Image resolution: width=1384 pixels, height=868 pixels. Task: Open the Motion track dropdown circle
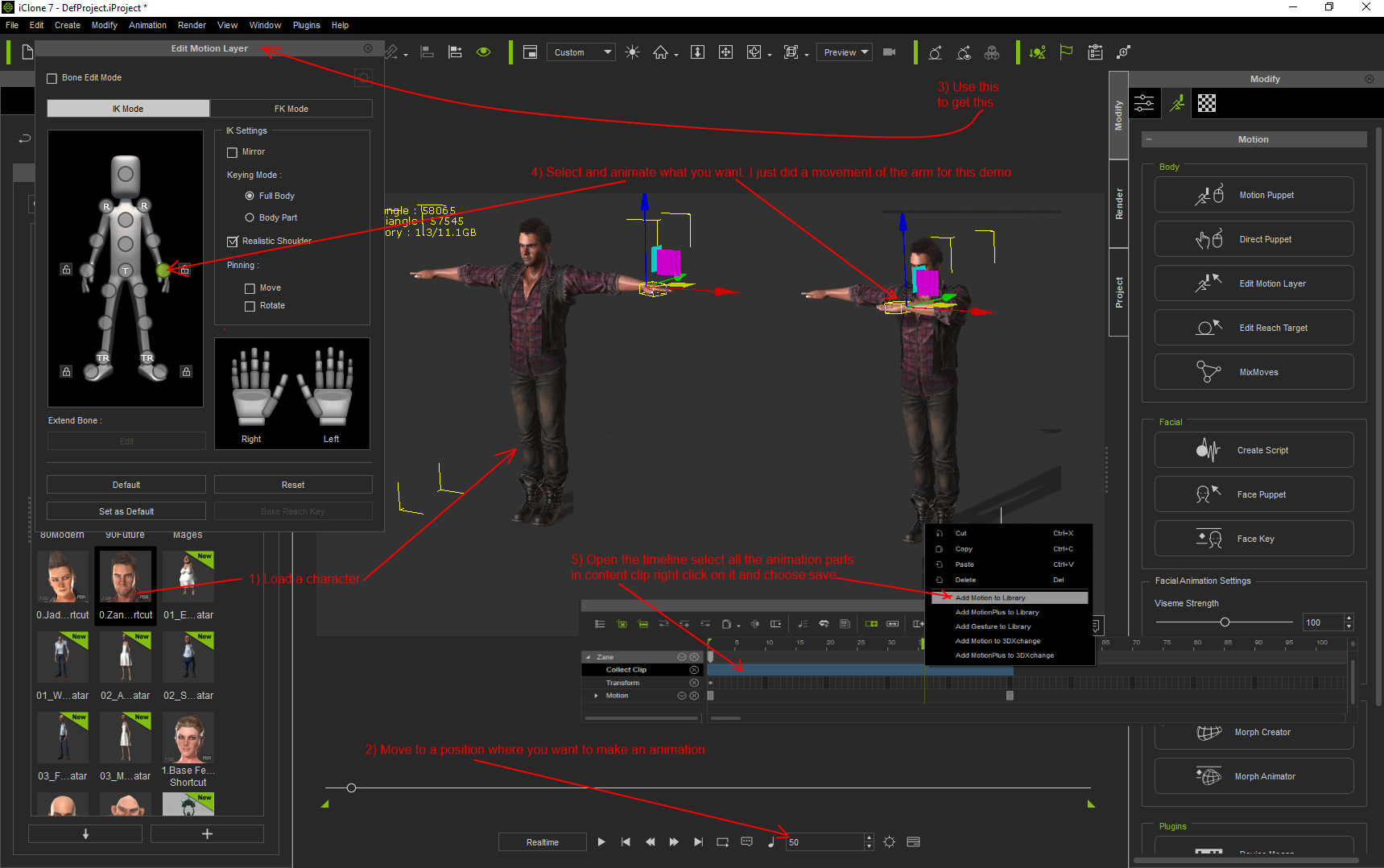click(x=682, y=696)
